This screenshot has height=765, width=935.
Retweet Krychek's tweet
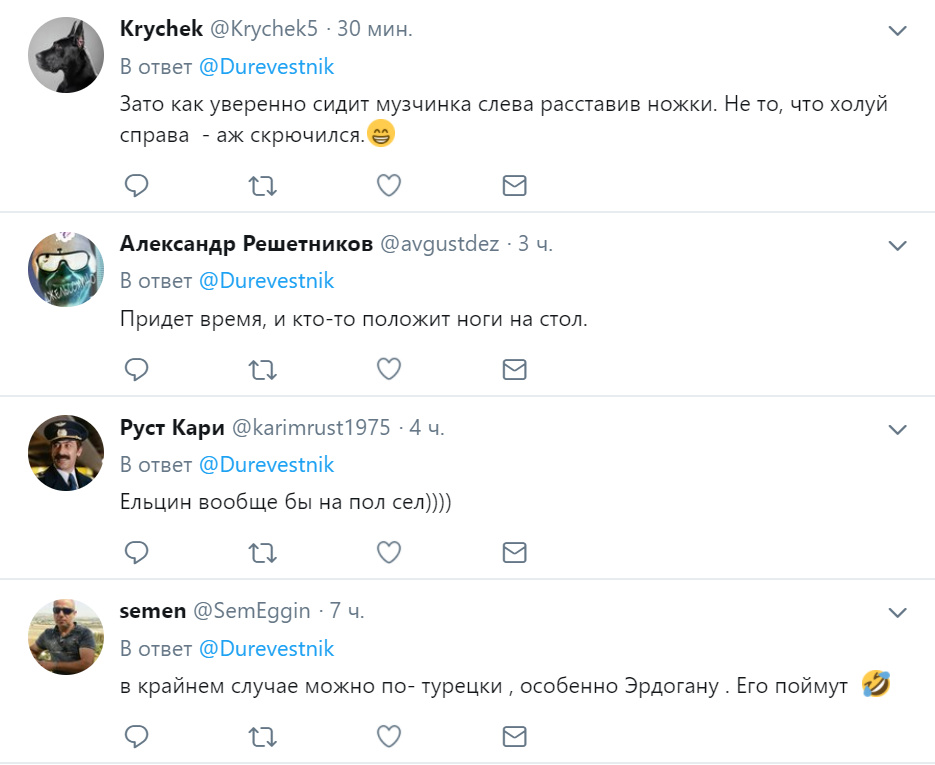[x=262, y=185]
